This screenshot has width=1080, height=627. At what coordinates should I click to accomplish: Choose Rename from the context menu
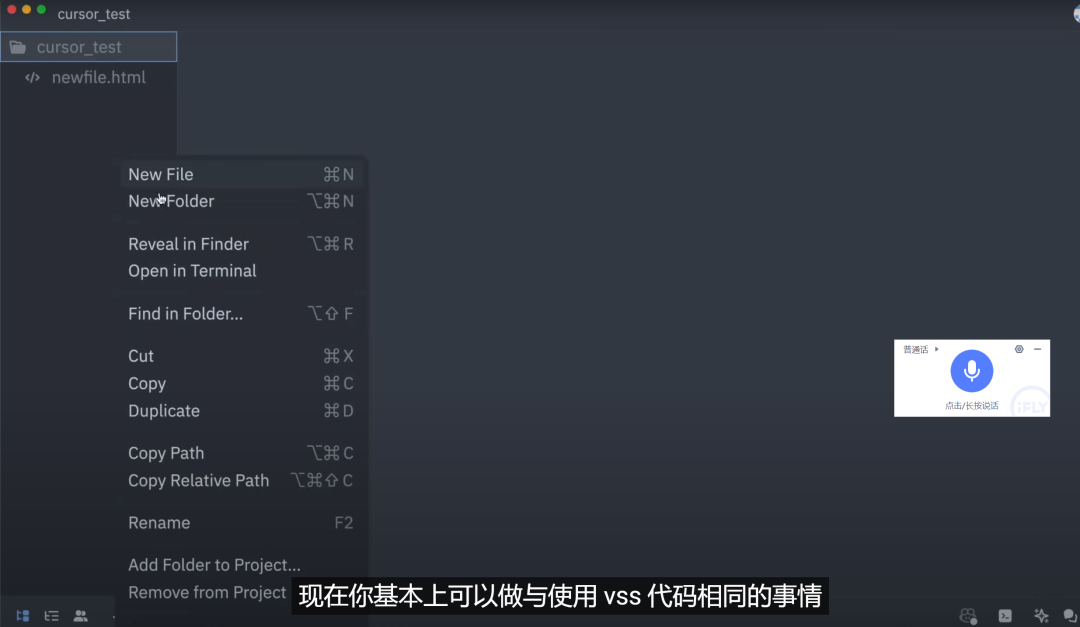click(241, 522)
